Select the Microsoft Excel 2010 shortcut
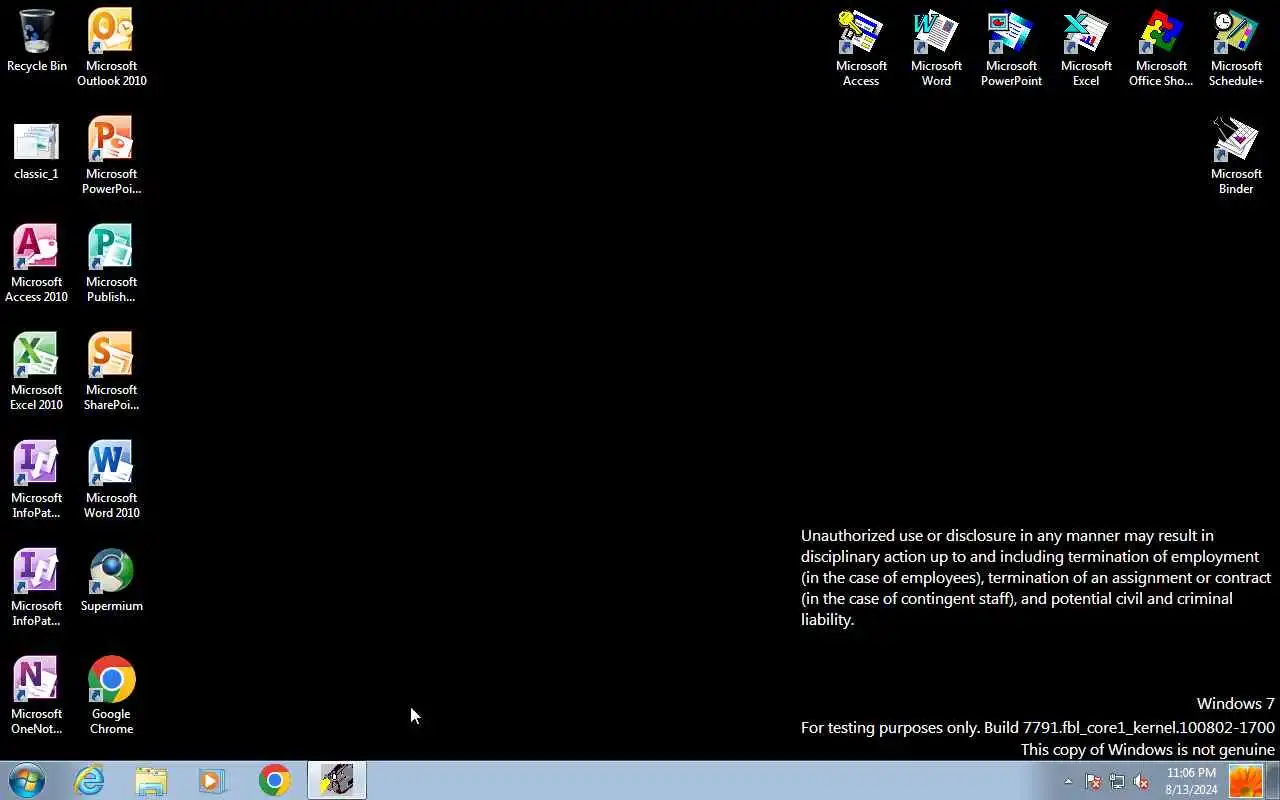Viewport: 1280px width, 800px height. click(37, 371)
